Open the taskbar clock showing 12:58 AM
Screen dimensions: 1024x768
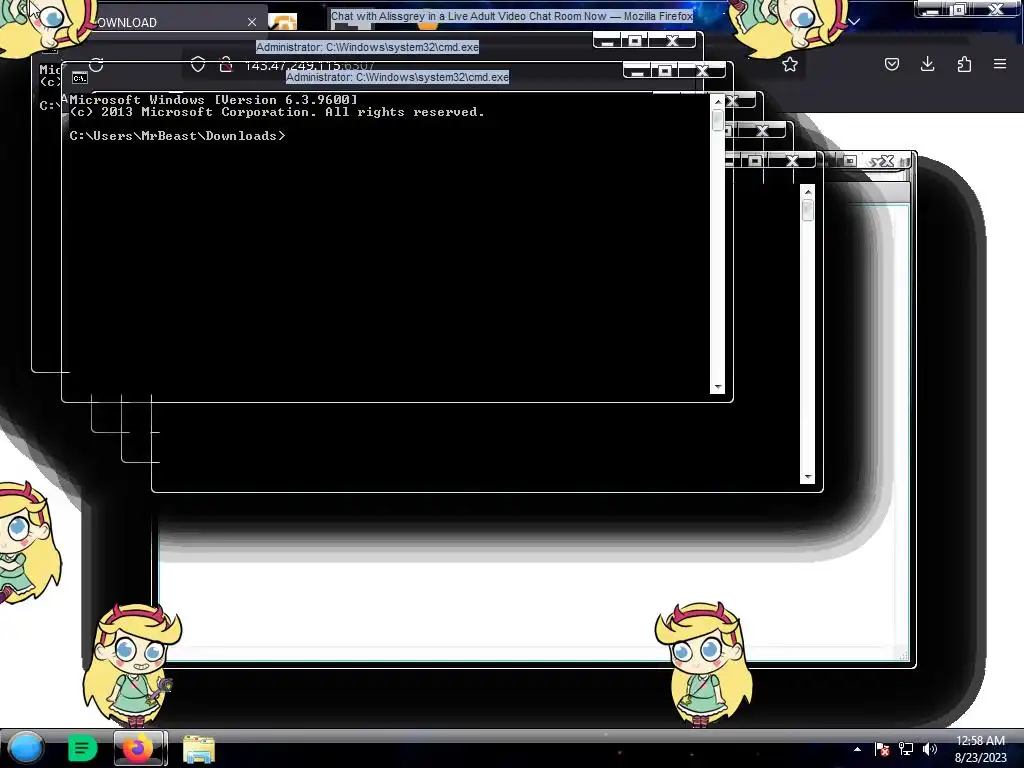tap(980, 749)
